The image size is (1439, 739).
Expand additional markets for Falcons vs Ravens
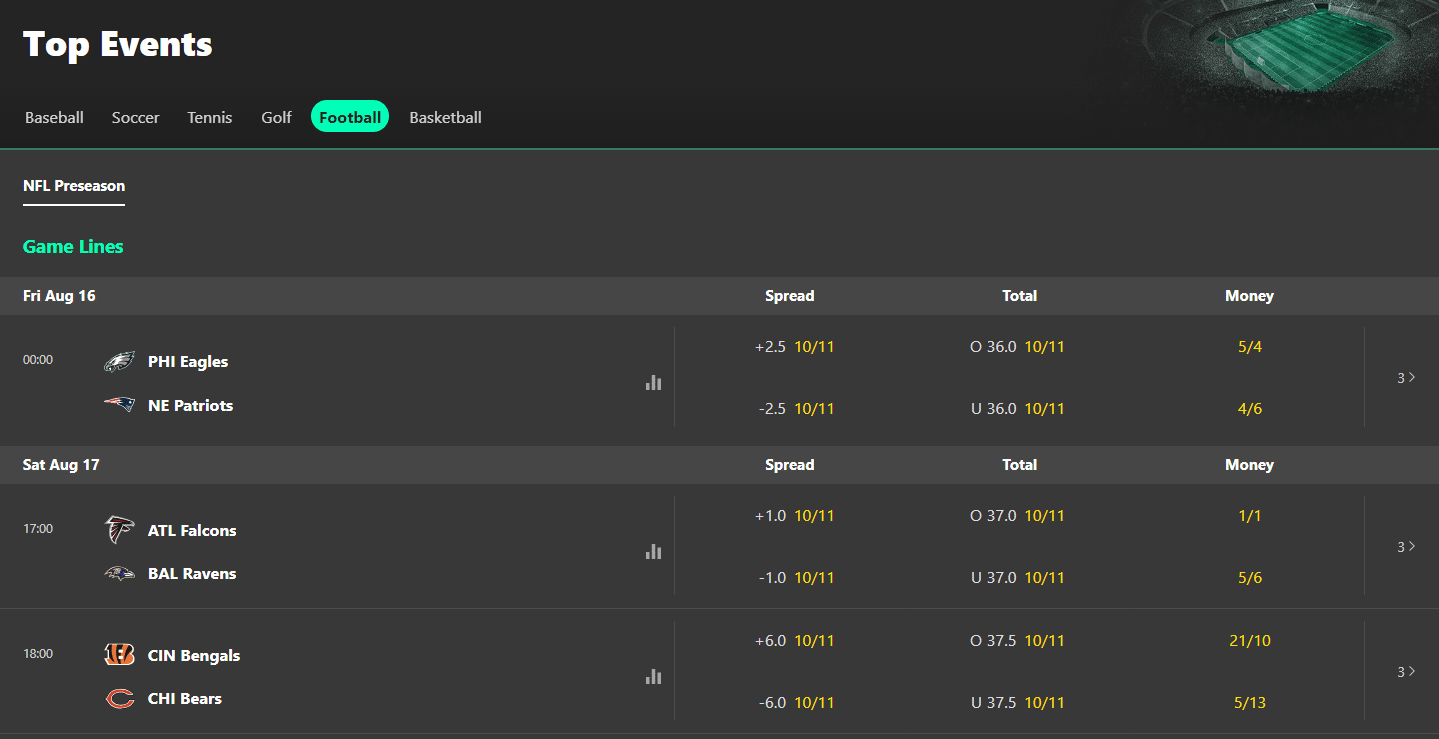coord(1406,546)
